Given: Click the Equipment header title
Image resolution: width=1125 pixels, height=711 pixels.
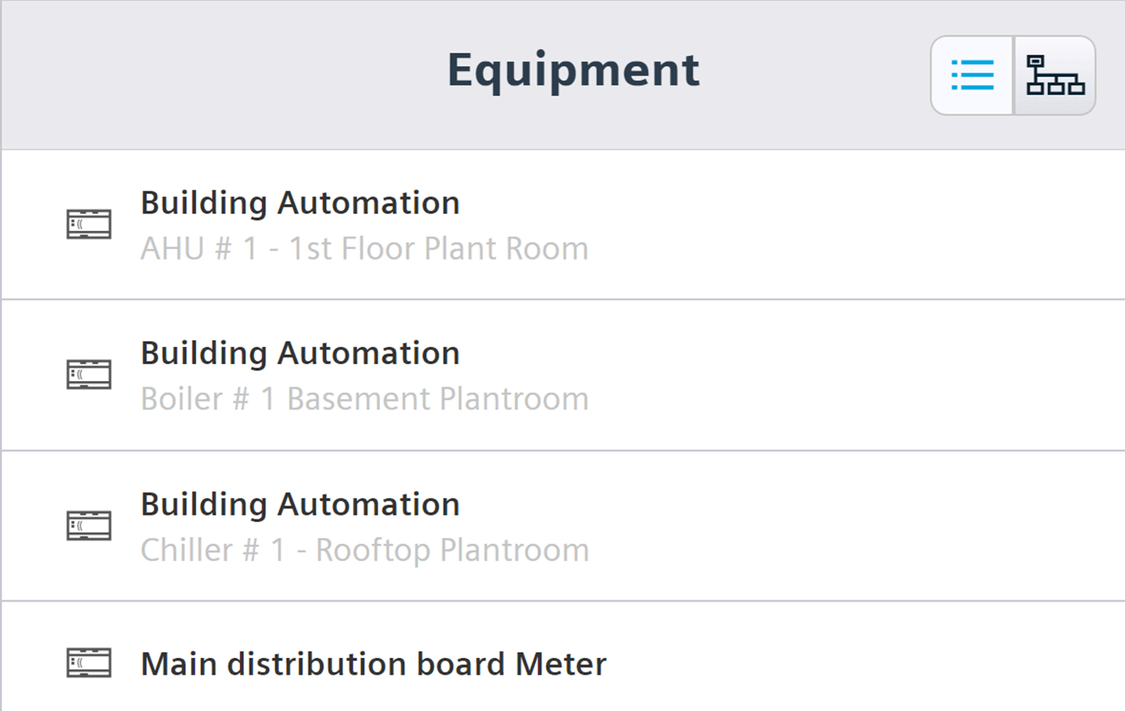Looking at the screenshot, I should [x=573, y=71].
